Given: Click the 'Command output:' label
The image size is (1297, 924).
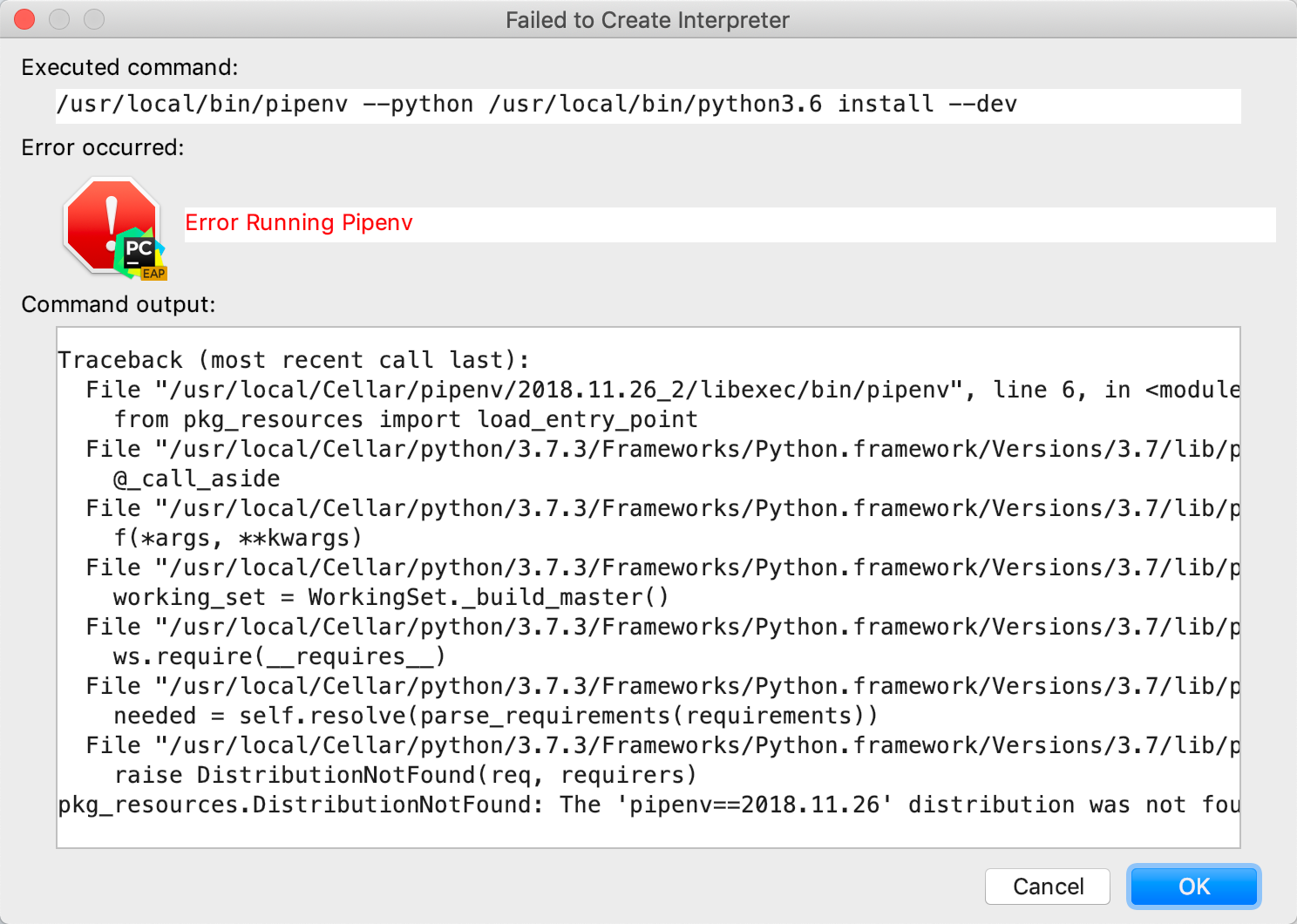Looking at the screenshot, I should (118, 304).
